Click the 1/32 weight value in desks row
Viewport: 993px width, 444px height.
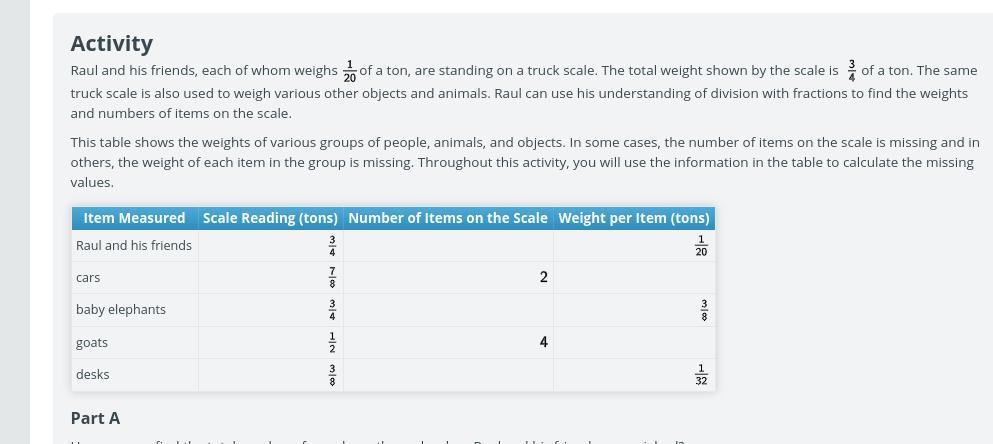pyautogui.click(x=701, y=375)
